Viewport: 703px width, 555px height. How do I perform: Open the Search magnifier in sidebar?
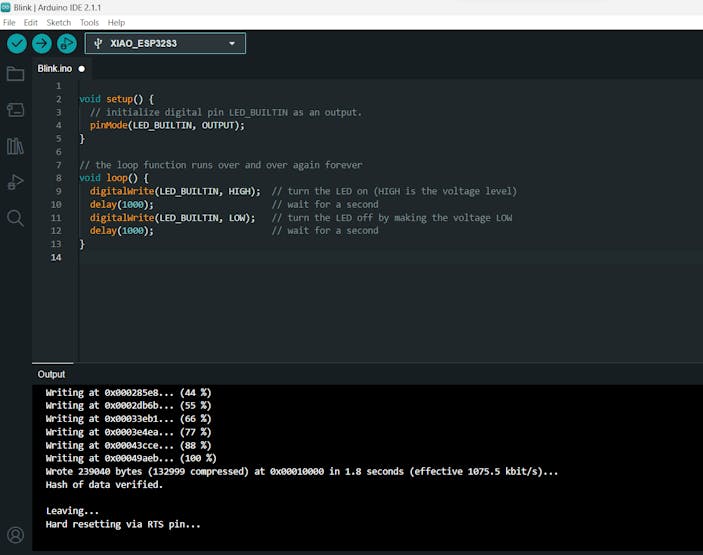point(15,218)
